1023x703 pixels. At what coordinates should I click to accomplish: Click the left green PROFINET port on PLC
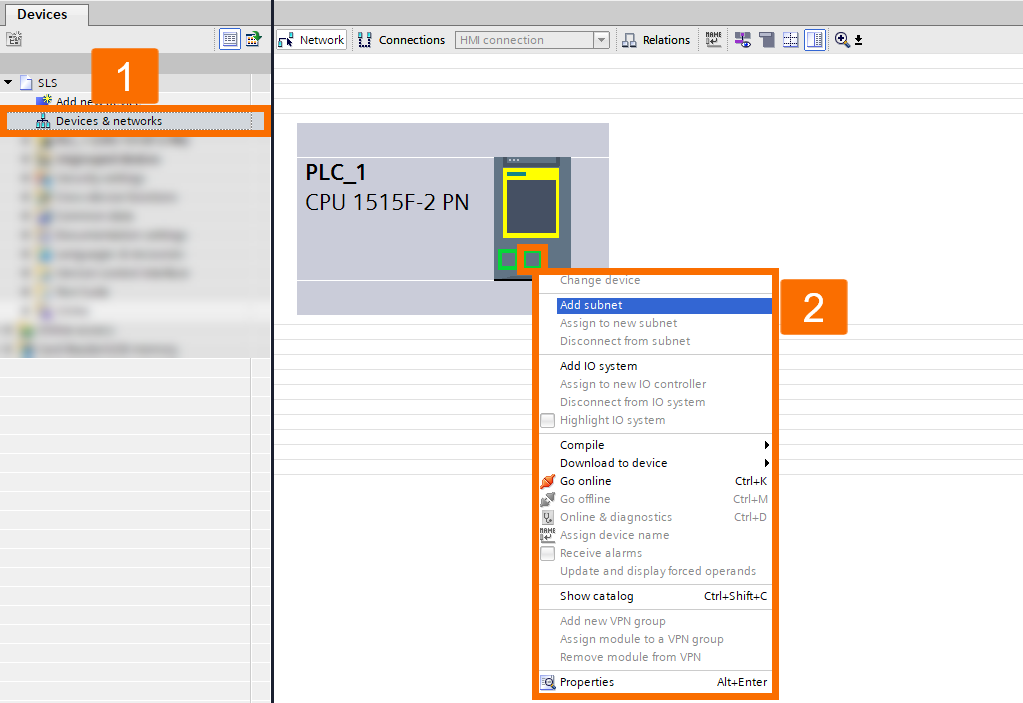click(508, 259)
